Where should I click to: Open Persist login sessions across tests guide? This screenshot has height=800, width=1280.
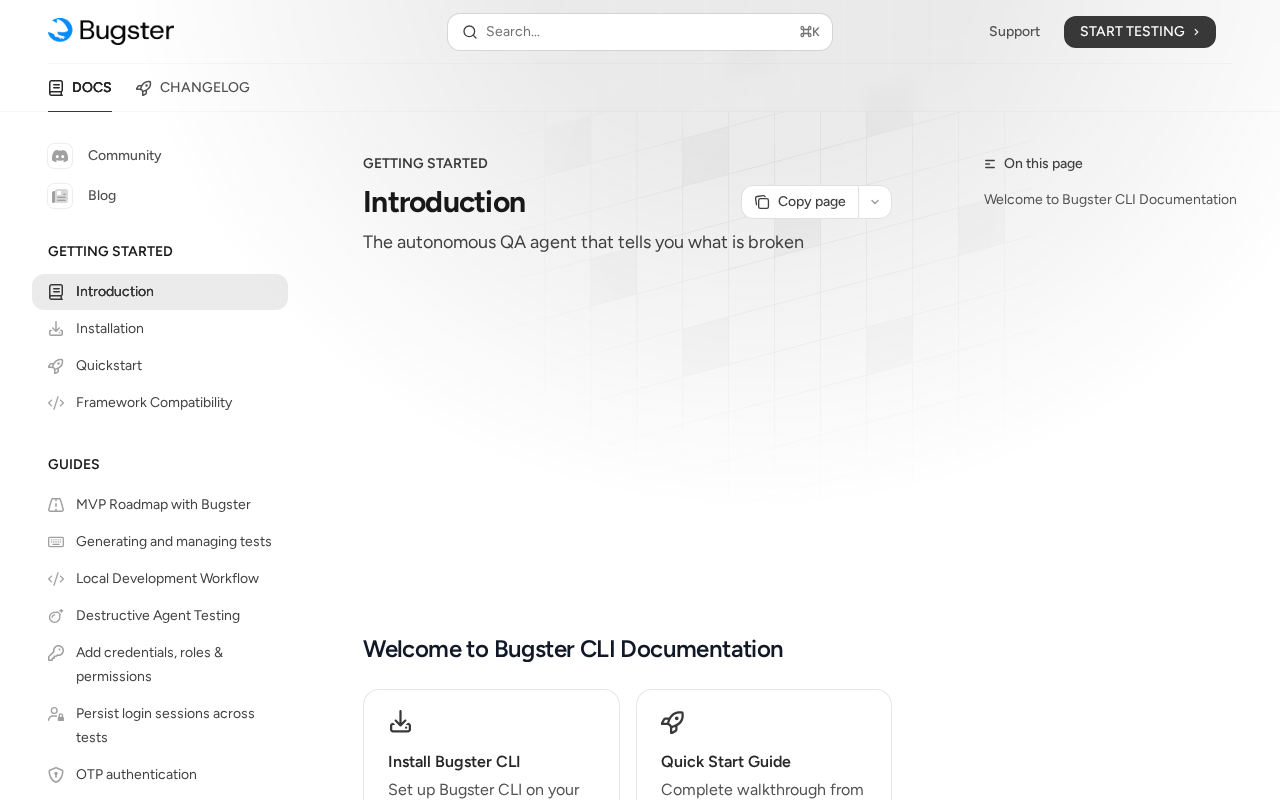point(160,726)
